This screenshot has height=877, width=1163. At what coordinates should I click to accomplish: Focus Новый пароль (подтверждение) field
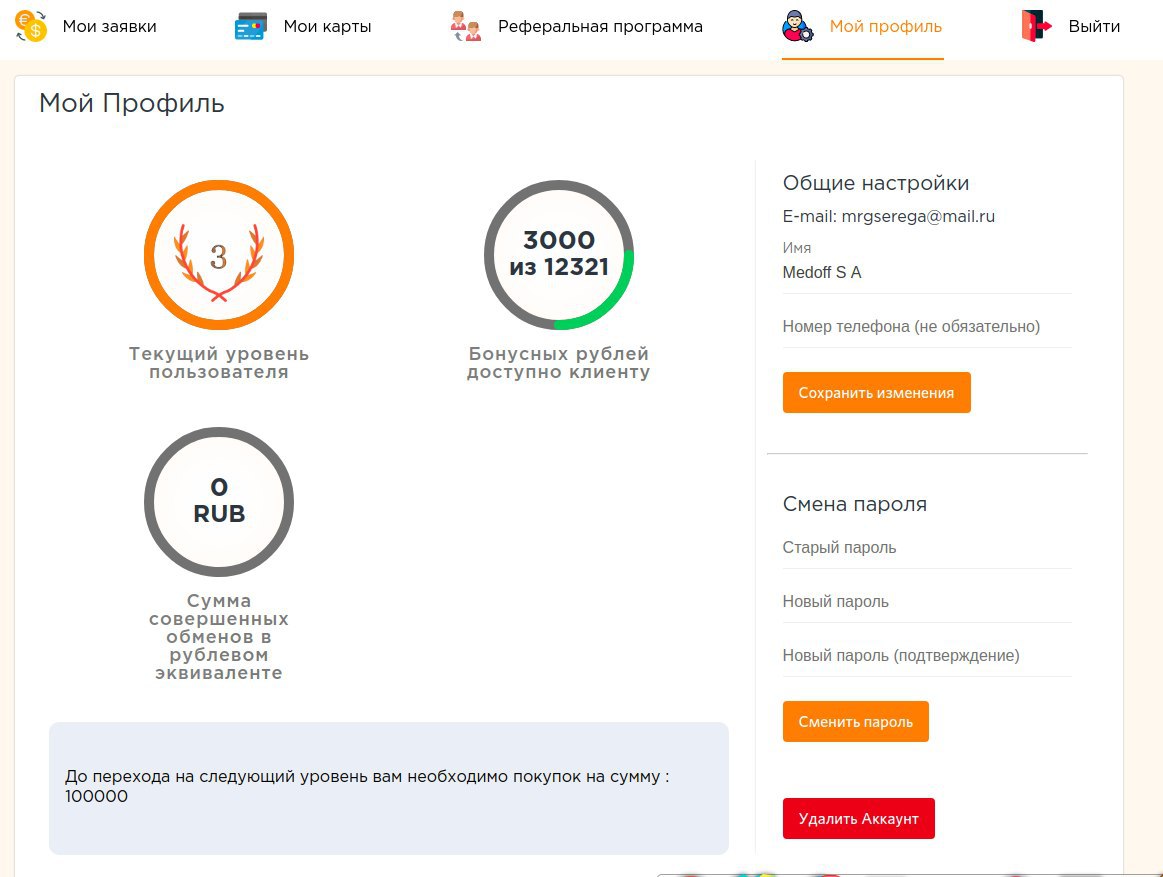tap(927, 656)
